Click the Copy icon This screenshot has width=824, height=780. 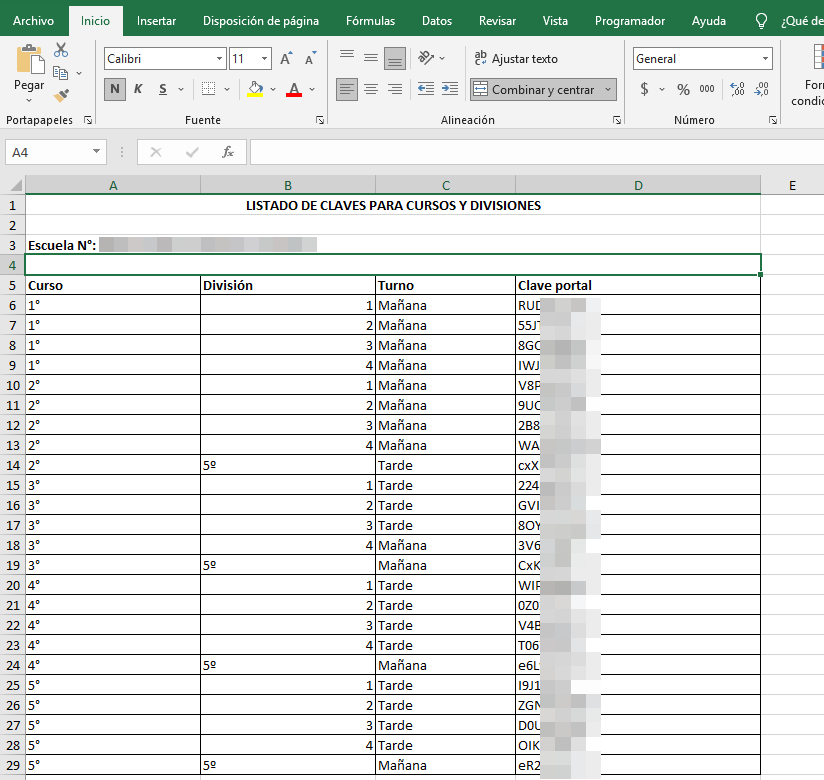click(x=60, y=73)
